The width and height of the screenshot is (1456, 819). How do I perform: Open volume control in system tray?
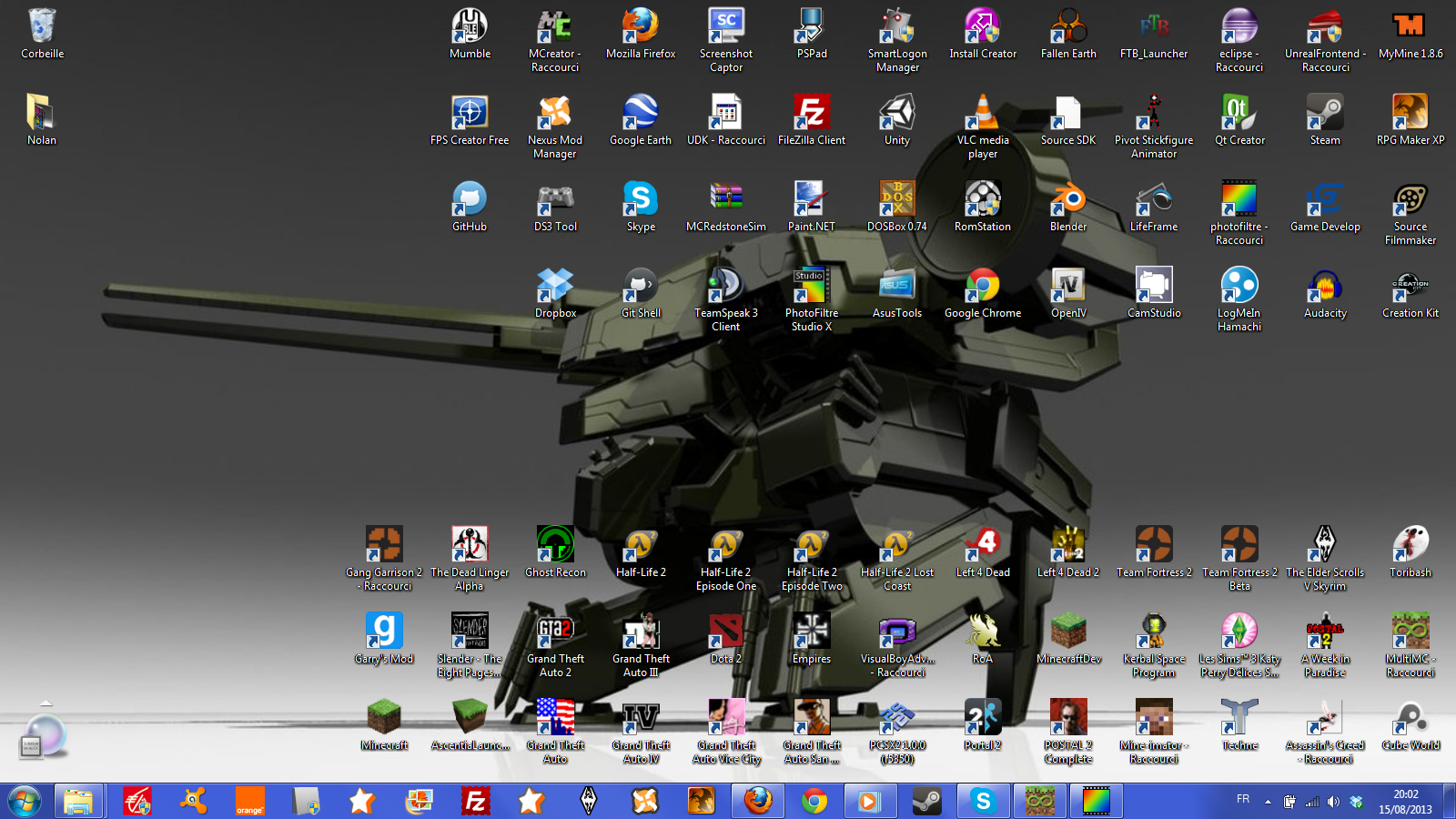(x=1333, y=802)
